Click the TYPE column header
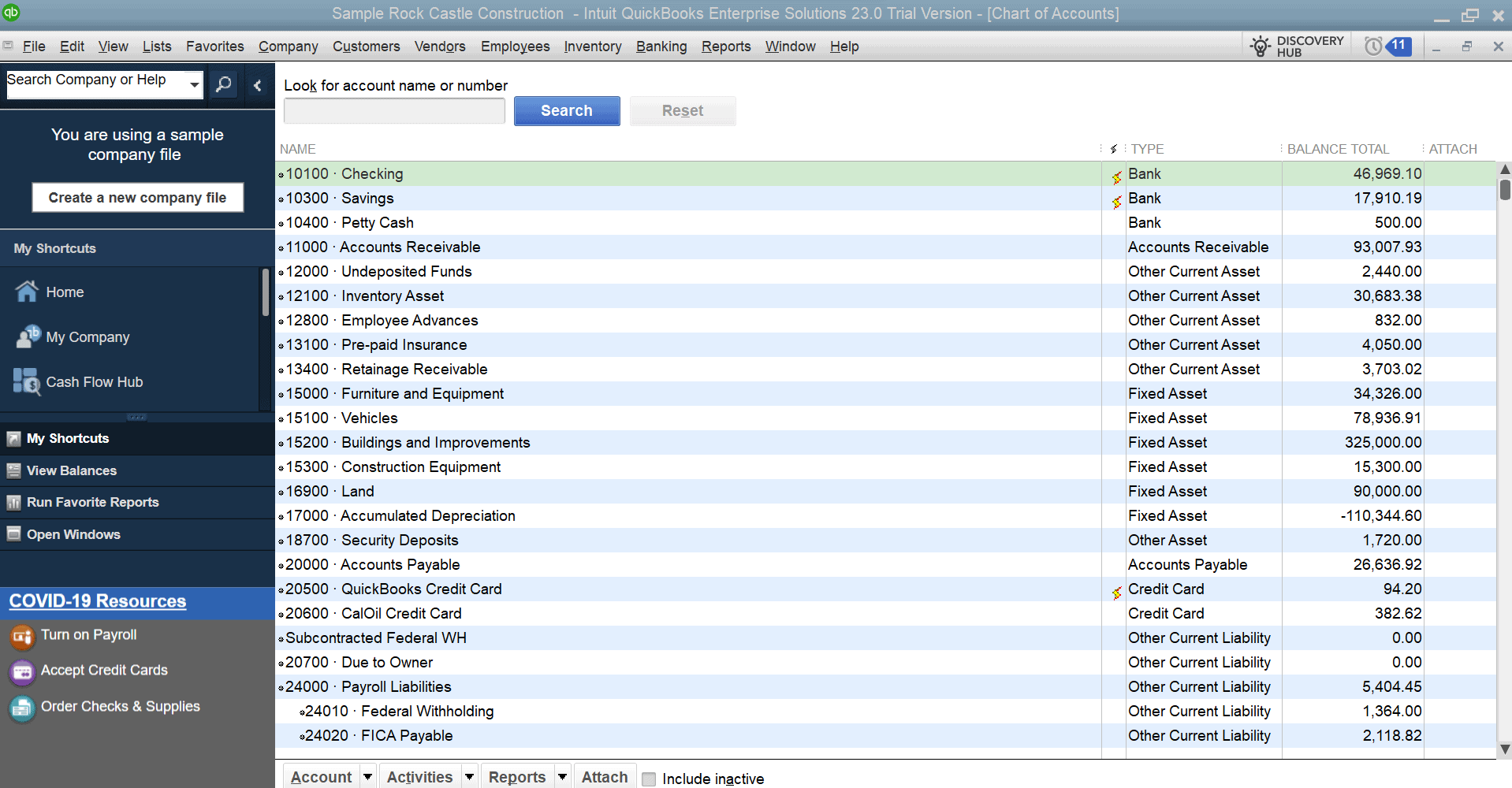The width and height of the screenshot is (1512, 788). coord(1147,149)
